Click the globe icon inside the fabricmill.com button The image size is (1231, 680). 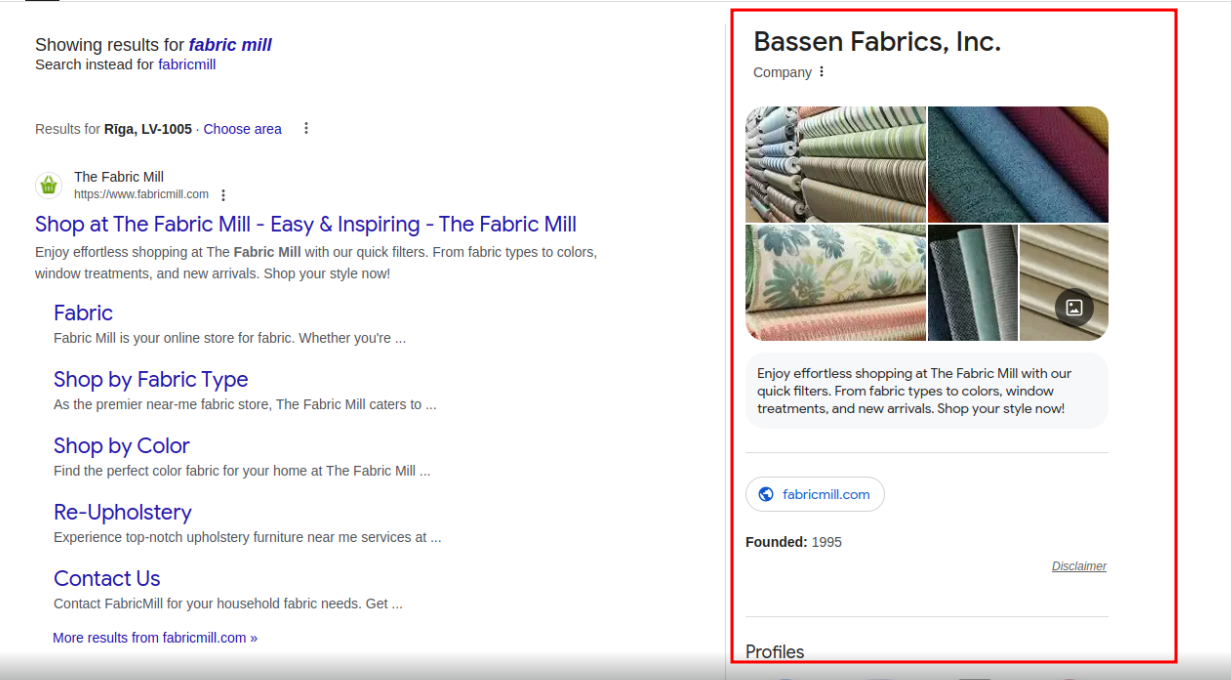coord(766,493)
